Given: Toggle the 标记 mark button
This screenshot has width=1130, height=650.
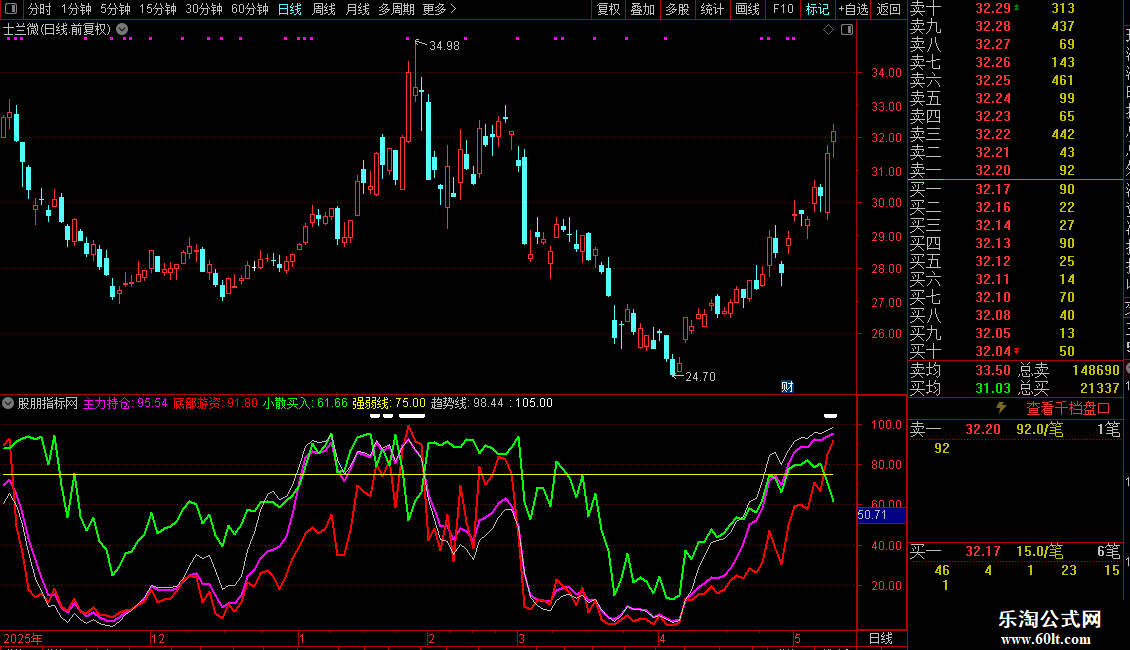Looking at the screenshot, I should click(817, 9).
